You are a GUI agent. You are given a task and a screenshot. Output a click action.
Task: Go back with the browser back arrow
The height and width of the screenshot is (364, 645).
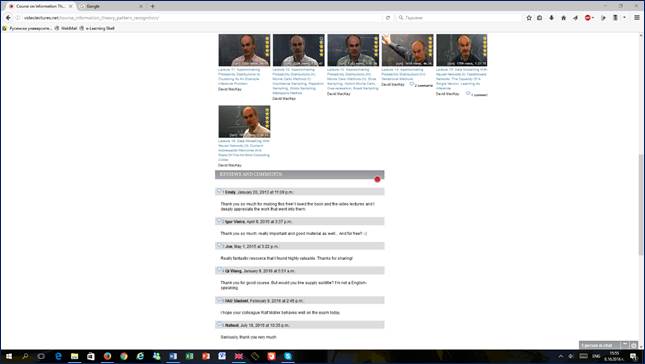coord(8,18)
